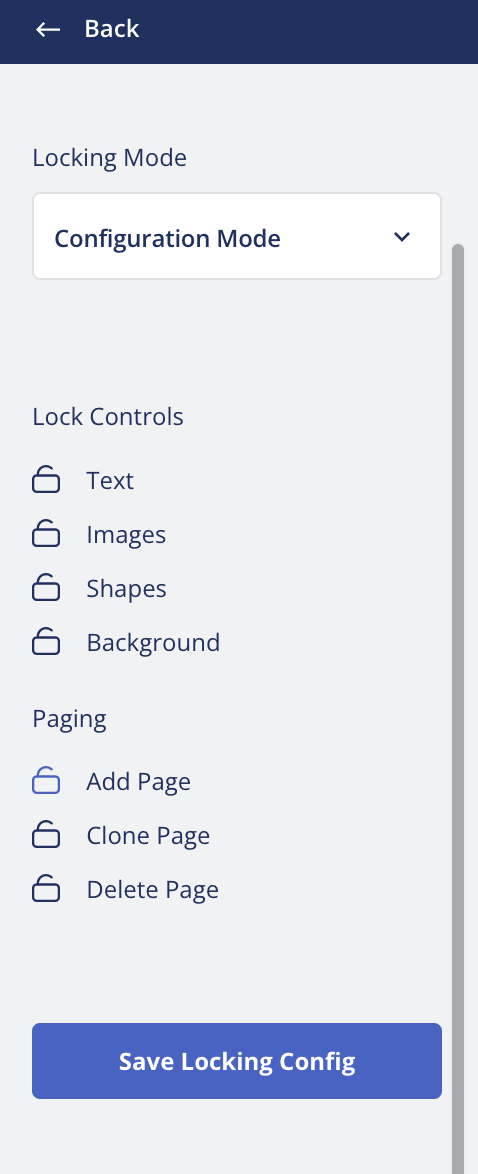Screen dimensions: 478x1174
Task: Select the Background lock control label
Action: [153, 642]
